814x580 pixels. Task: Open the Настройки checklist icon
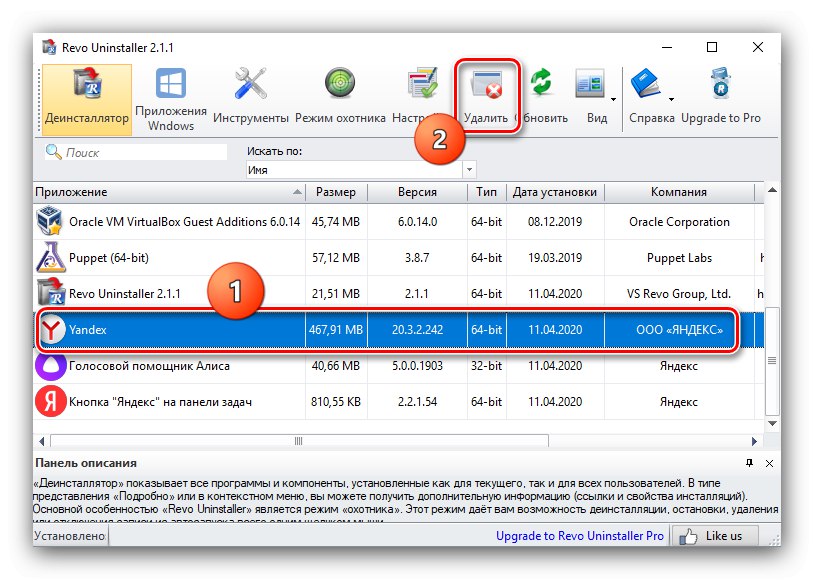(x=422, y=83)
